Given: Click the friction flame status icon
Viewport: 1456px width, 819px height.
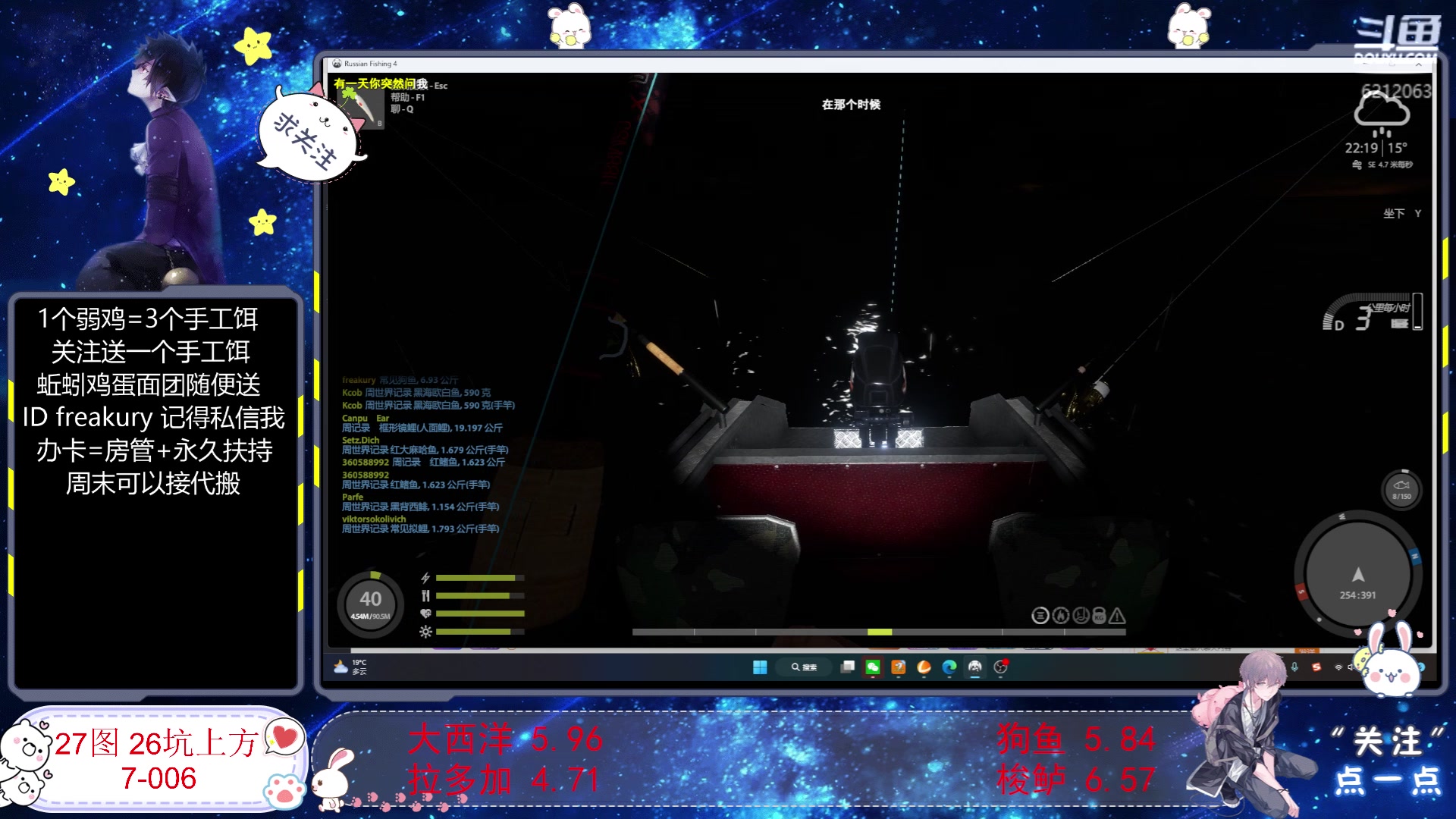Looking at the screenshot, I should point(1060,616).
